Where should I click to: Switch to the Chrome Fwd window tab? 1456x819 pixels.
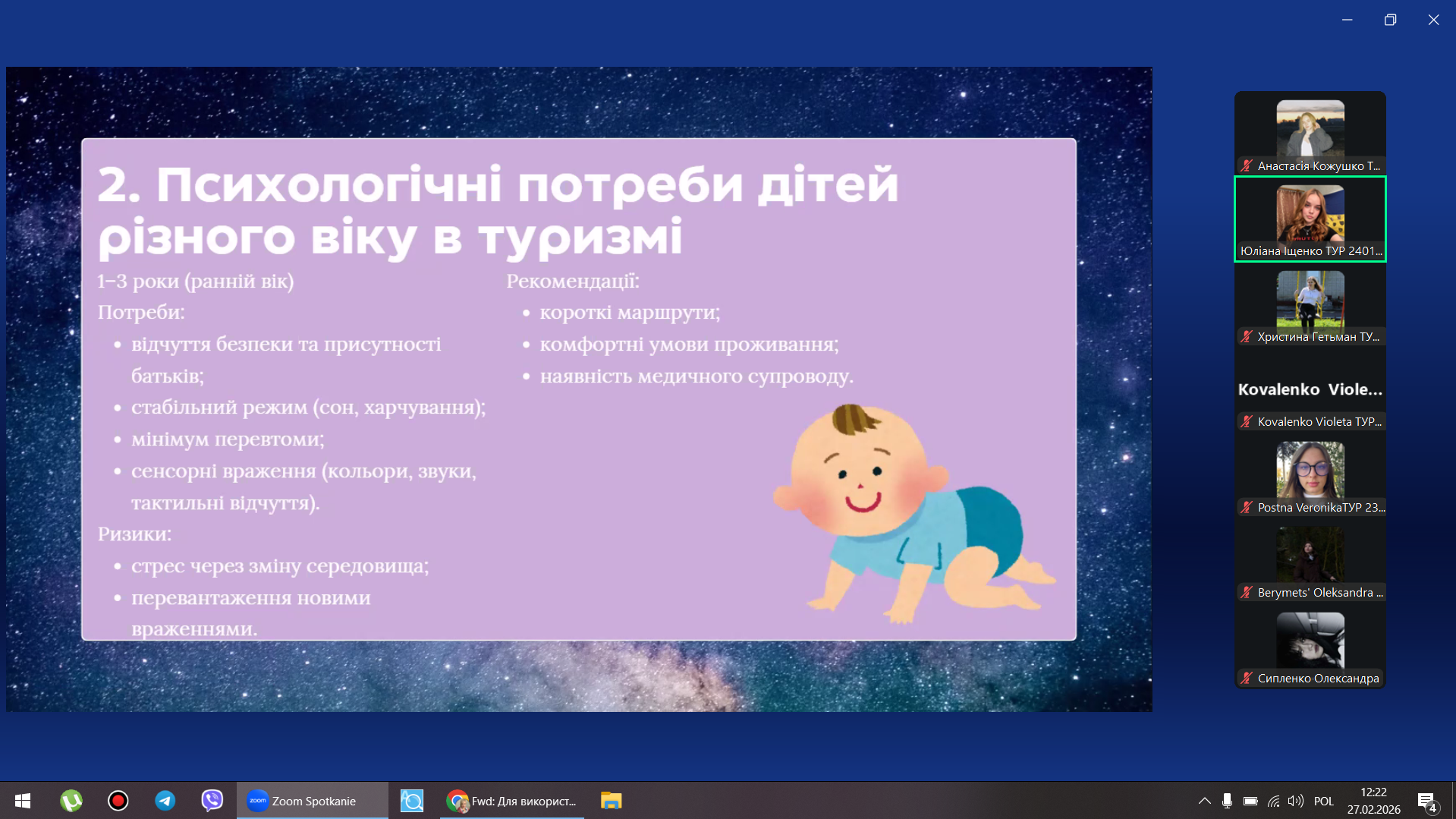click(512, 801)
